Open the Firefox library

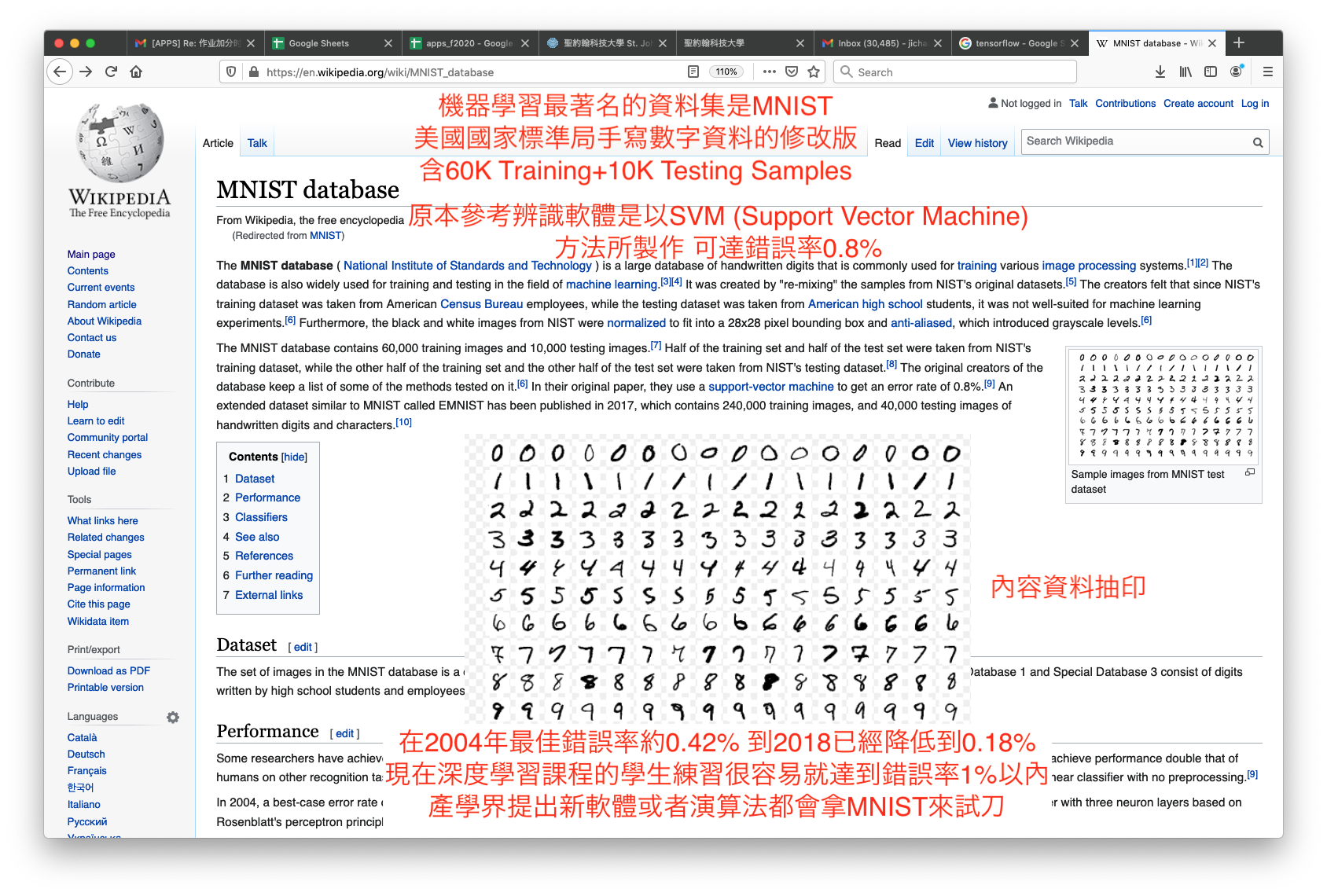pyautogui.click(x=1185, y=72)
